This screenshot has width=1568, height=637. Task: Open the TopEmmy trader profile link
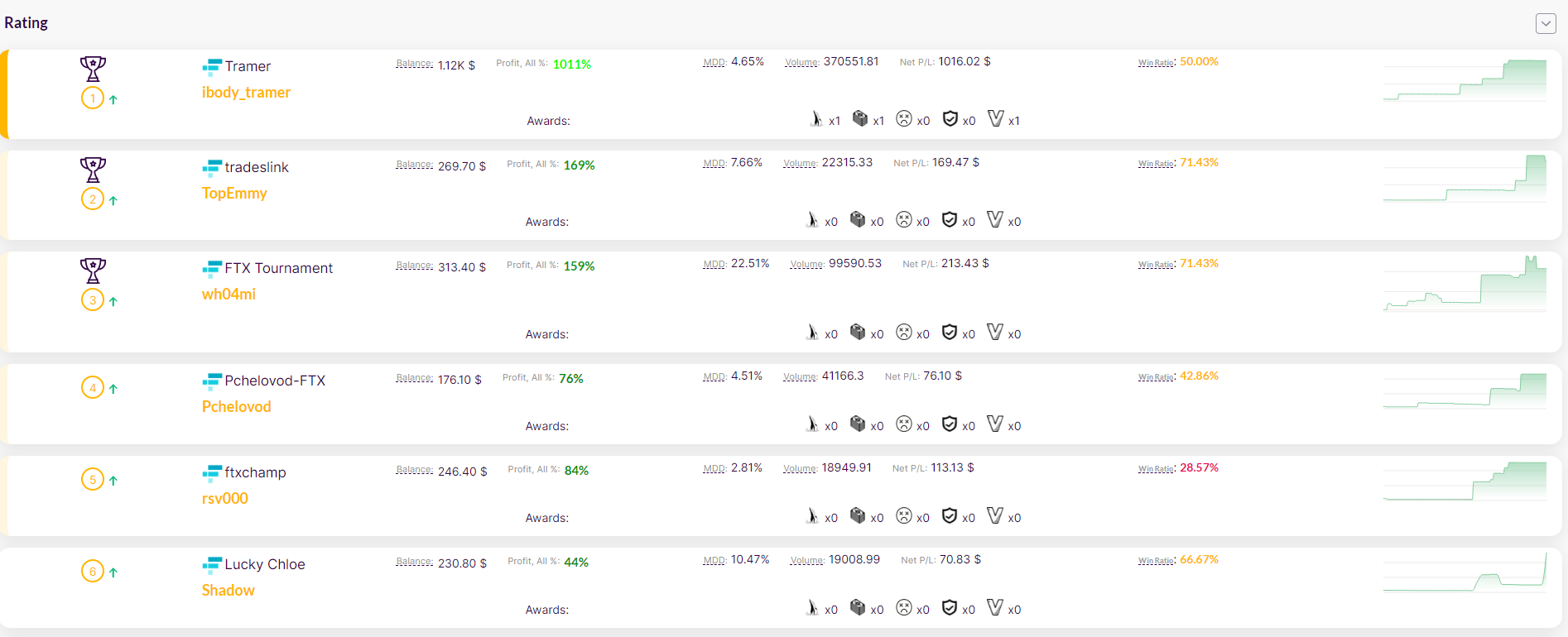click(x=234, y=194)
